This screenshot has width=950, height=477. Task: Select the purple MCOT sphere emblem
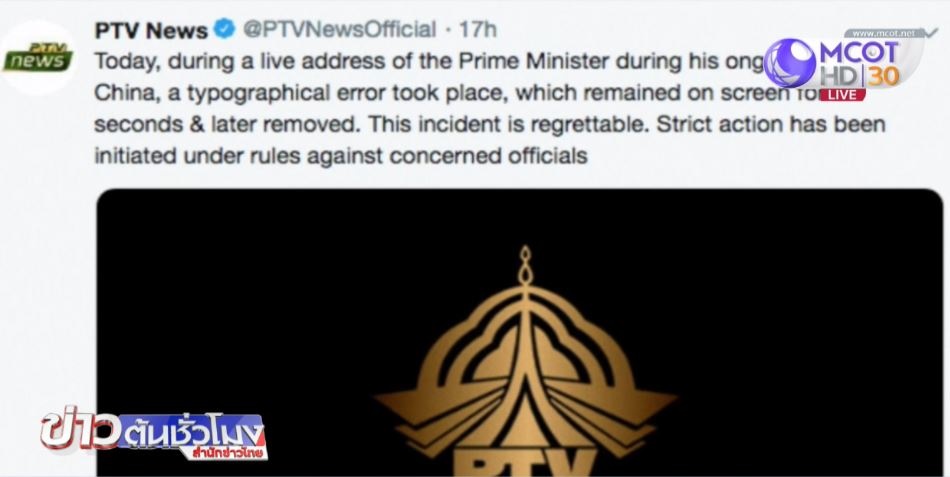pos(789,62)
